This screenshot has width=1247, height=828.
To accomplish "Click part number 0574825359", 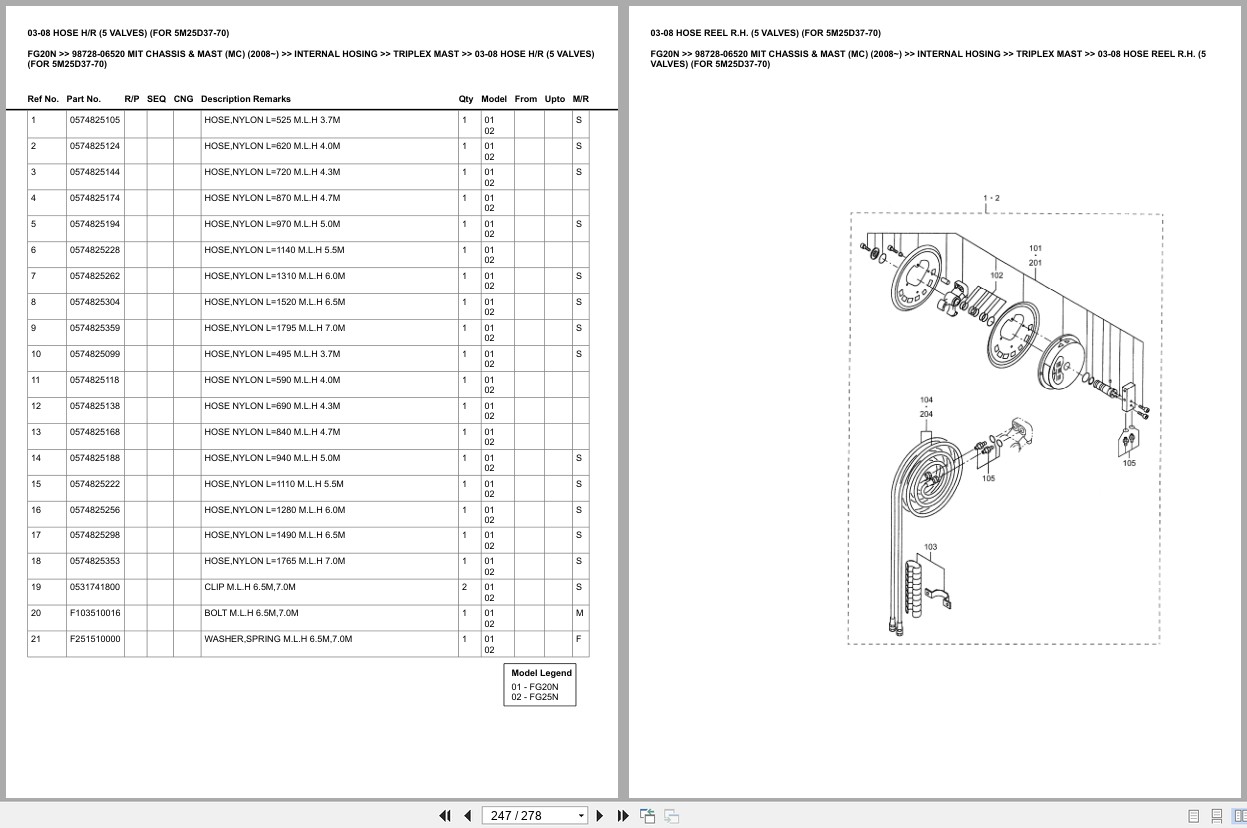I will (x=95, y=328).
